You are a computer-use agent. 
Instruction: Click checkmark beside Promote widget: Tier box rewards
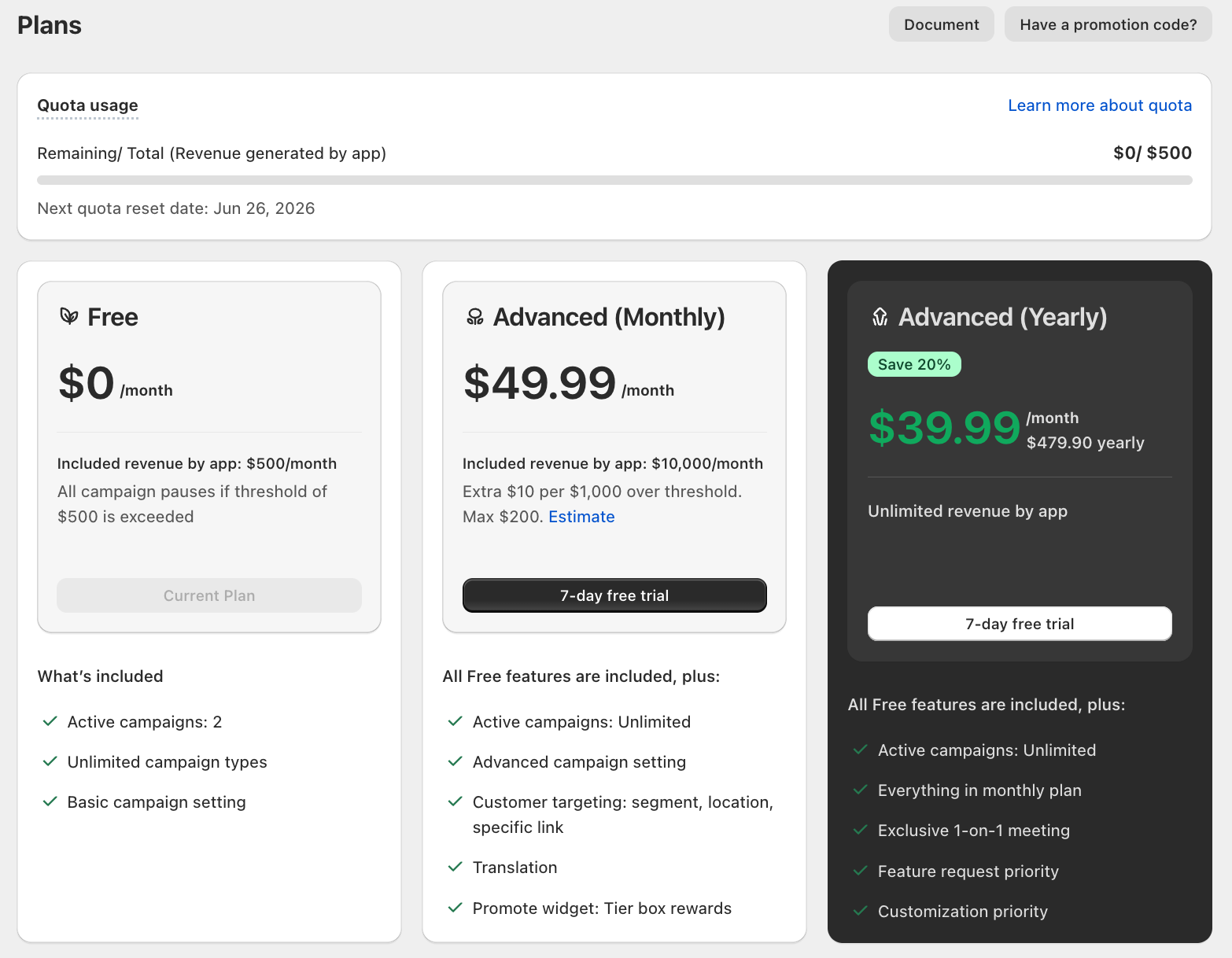(455, 908)
